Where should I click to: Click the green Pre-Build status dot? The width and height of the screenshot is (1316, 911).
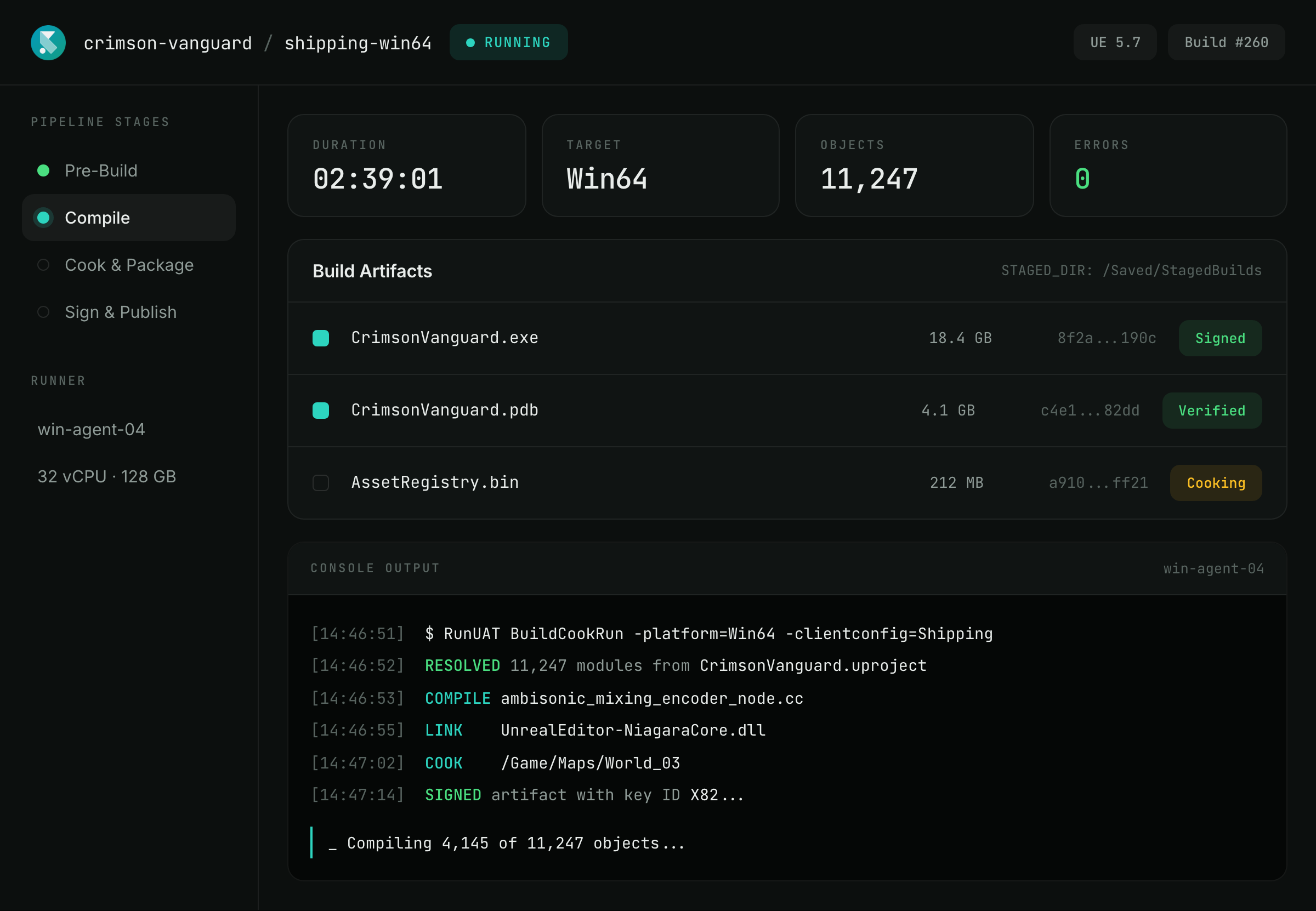(43, 170)
